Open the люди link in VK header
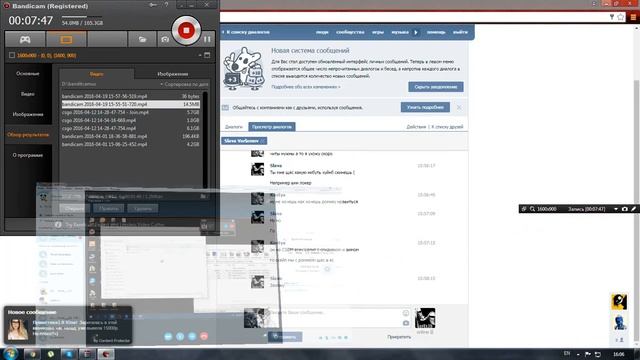The width and height of the screenshot is (640, 360). (x=322, y=32)
